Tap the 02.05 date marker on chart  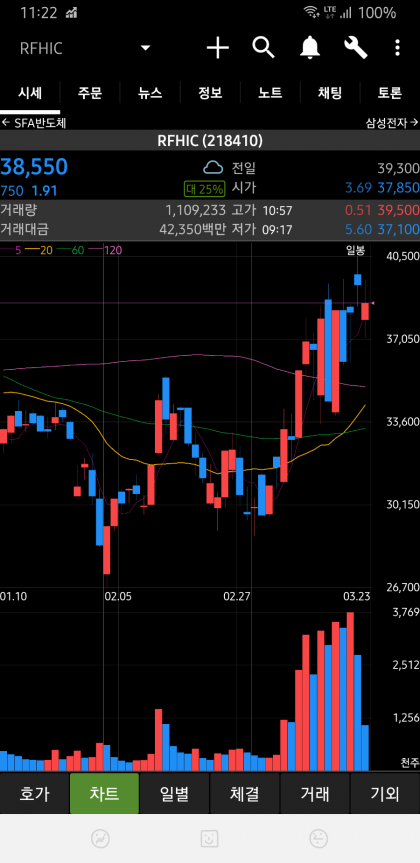pos(118,596)
